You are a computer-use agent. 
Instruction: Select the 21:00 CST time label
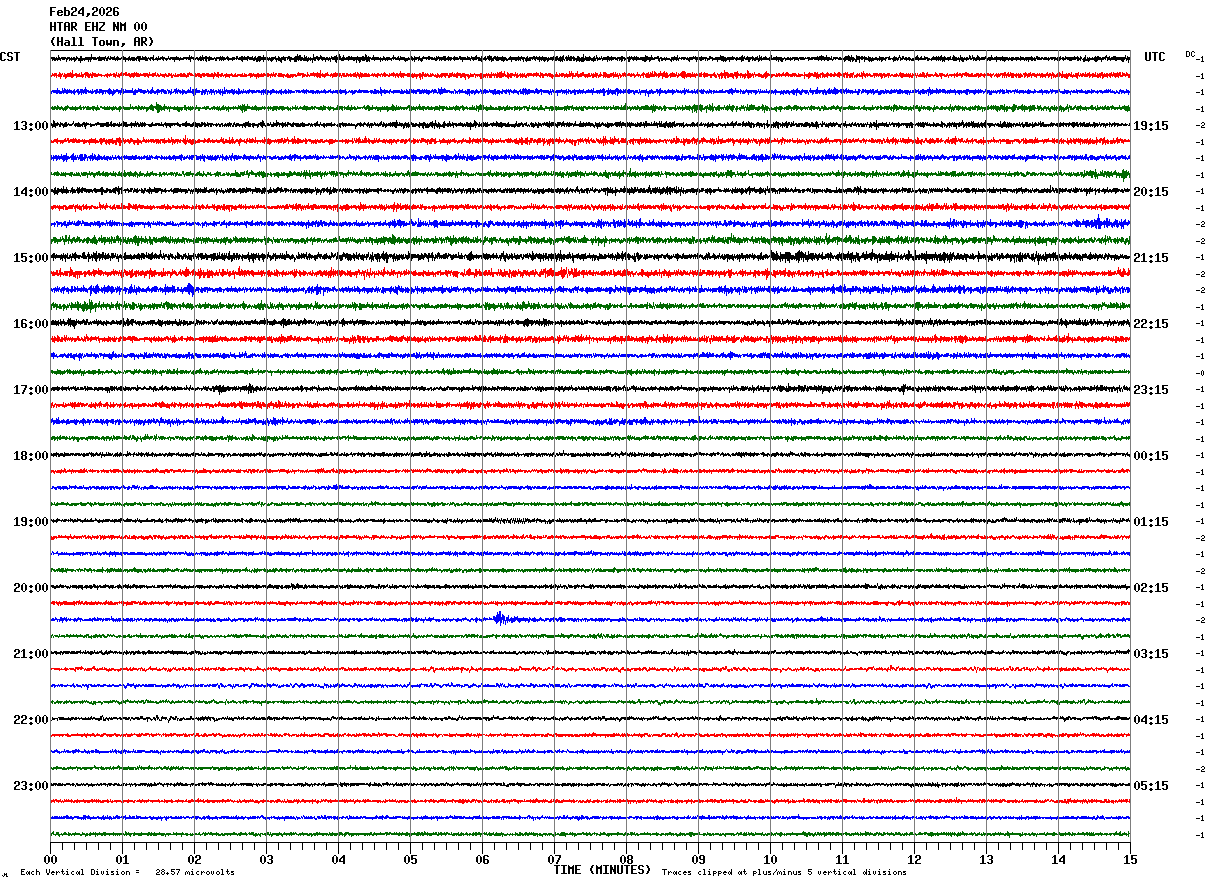click(31, 654)
